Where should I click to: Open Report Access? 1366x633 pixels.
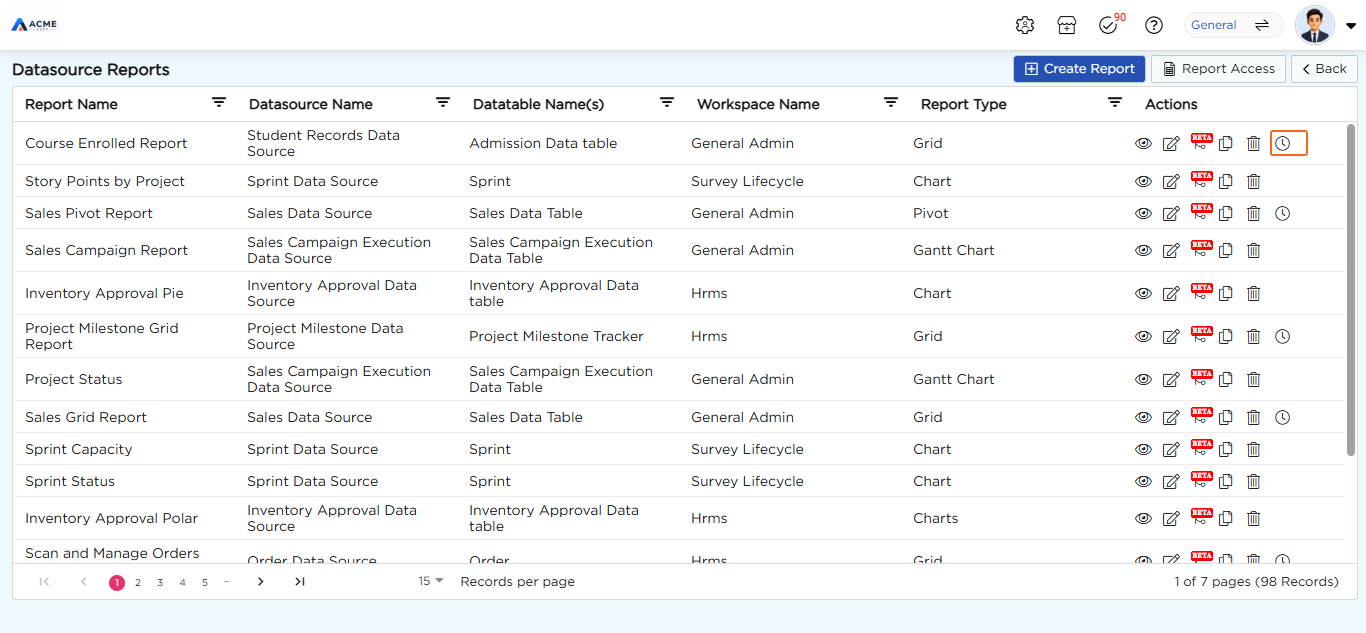click(1217, 69)
